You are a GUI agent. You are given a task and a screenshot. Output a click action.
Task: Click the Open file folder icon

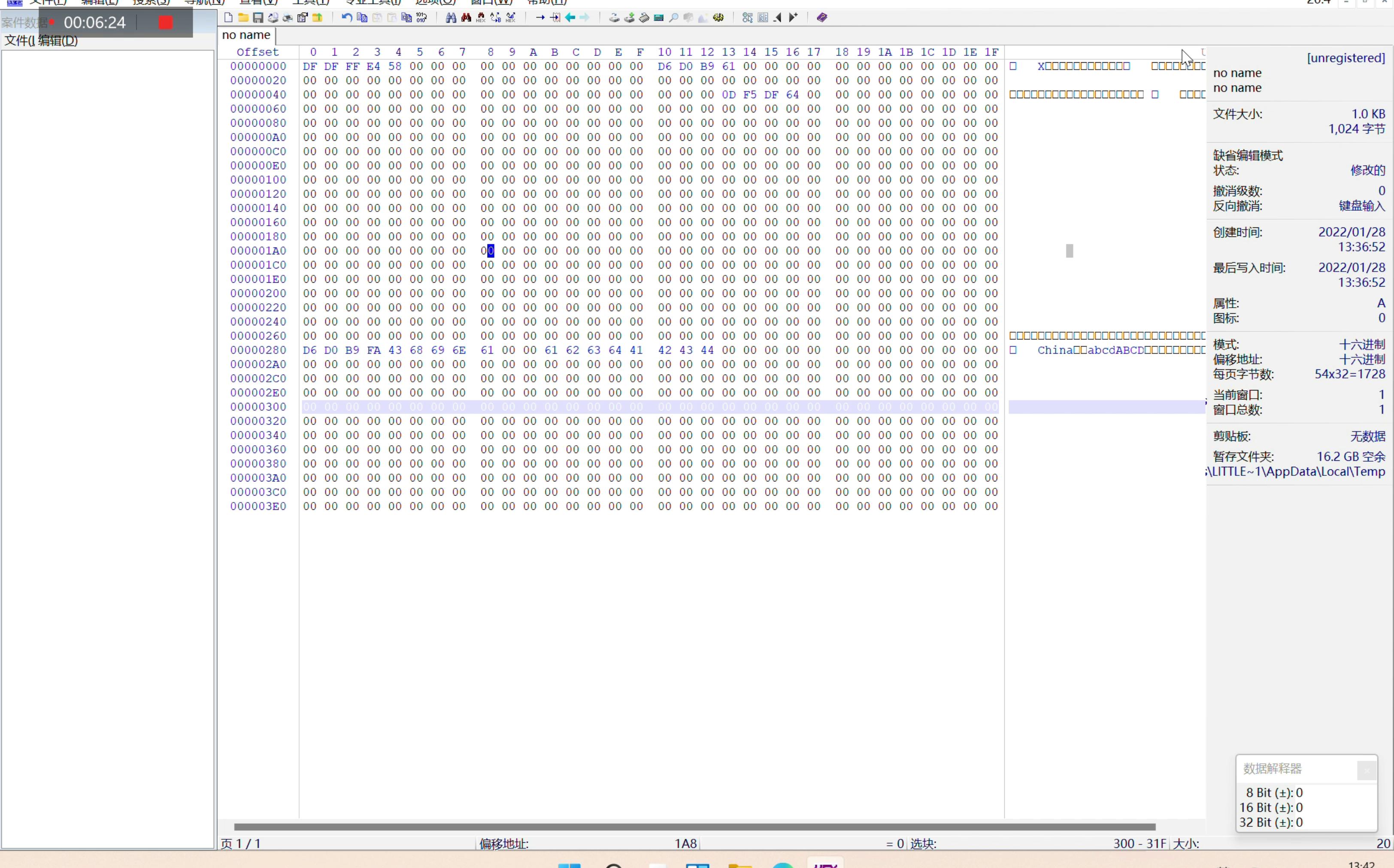tap(243, 18)
